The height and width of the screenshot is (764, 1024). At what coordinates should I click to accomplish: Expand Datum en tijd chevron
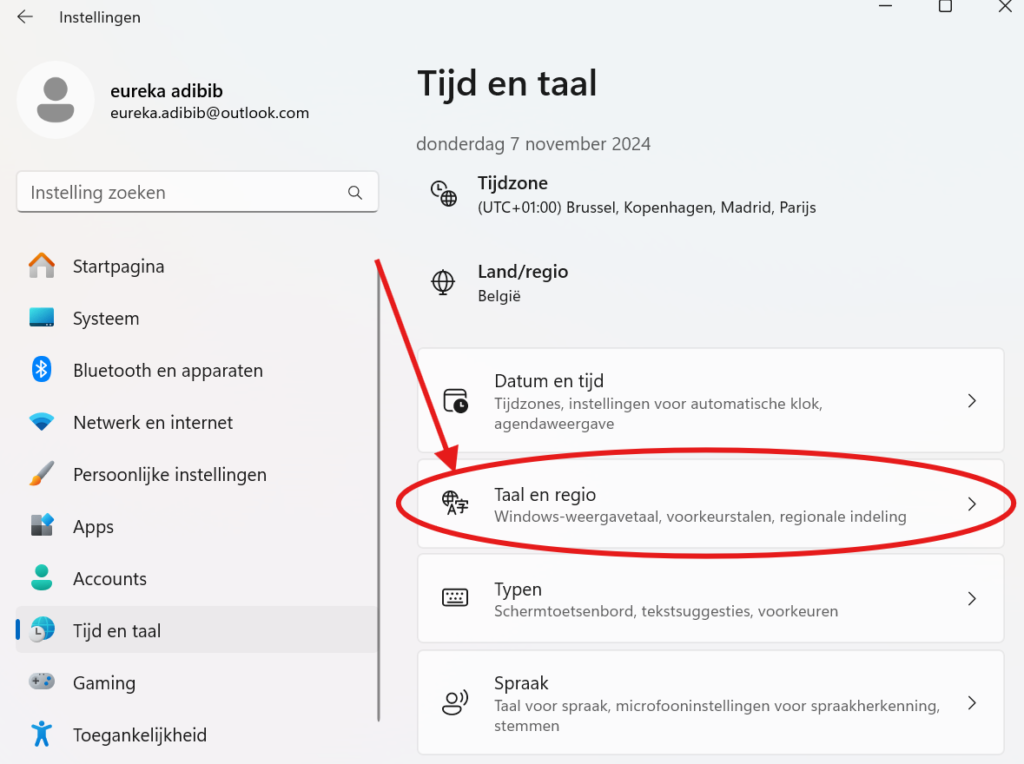click(971, 401)
